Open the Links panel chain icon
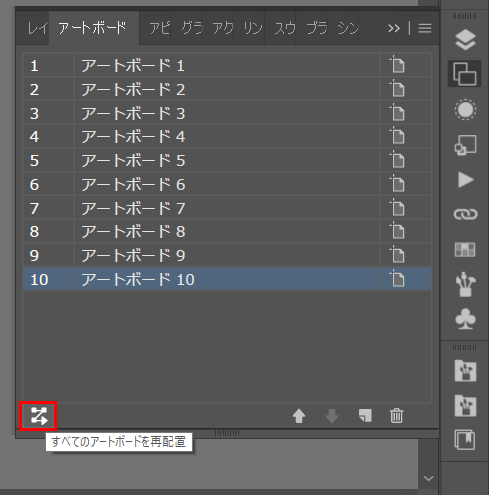 pos(465,214)
